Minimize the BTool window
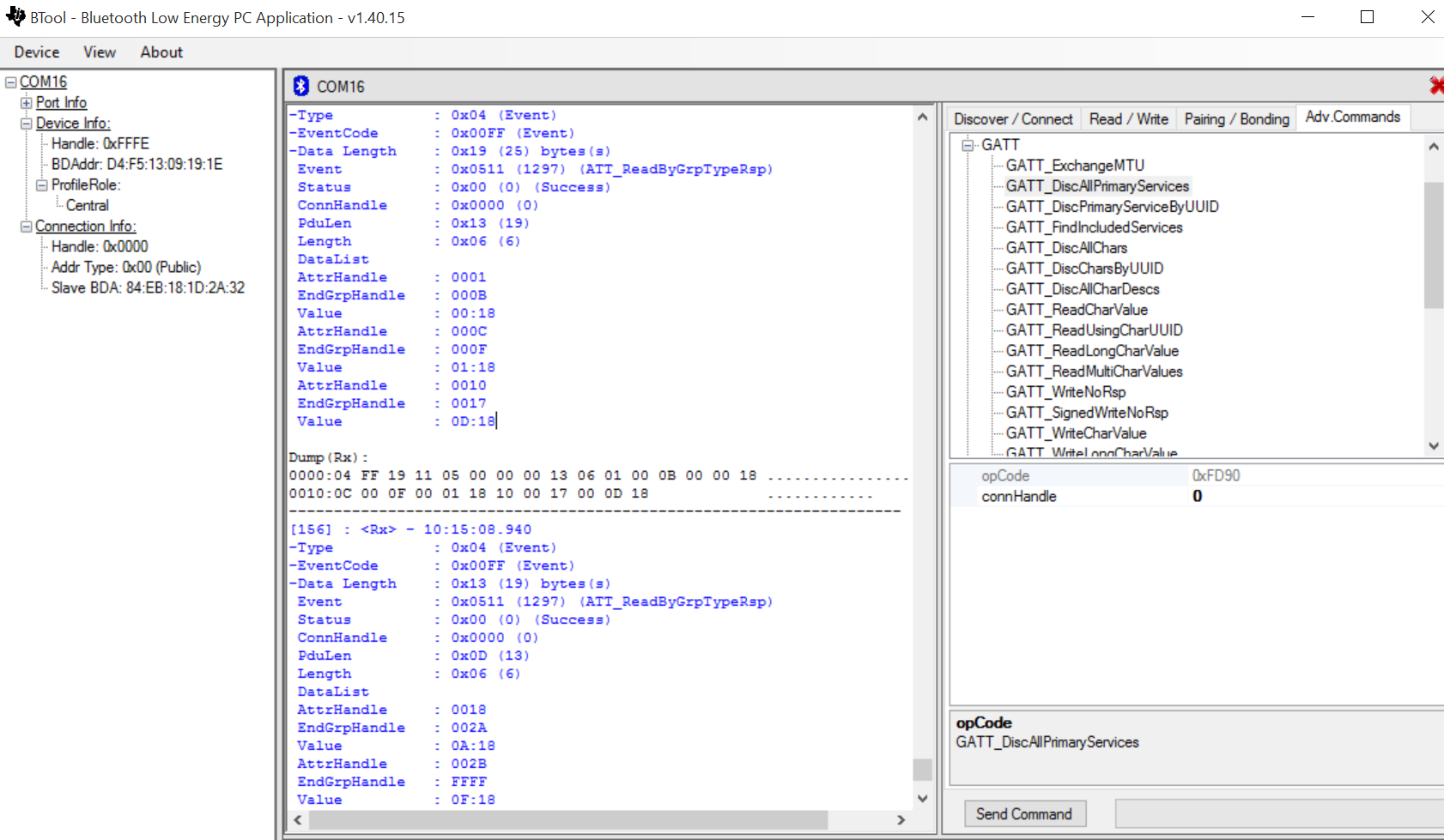 (1308, 17)
